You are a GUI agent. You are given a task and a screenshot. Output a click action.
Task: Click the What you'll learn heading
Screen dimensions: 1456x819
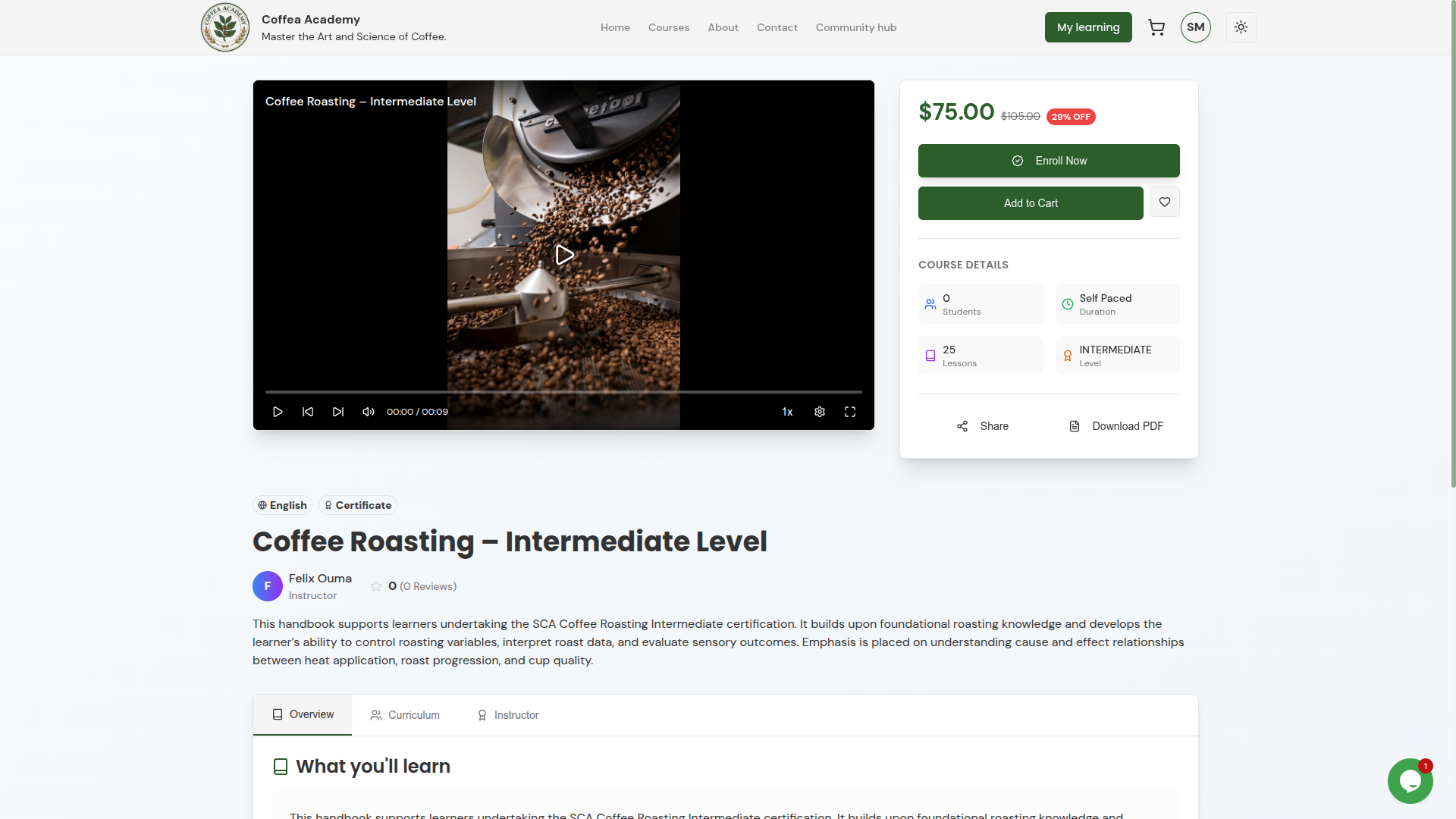(373, 767)
